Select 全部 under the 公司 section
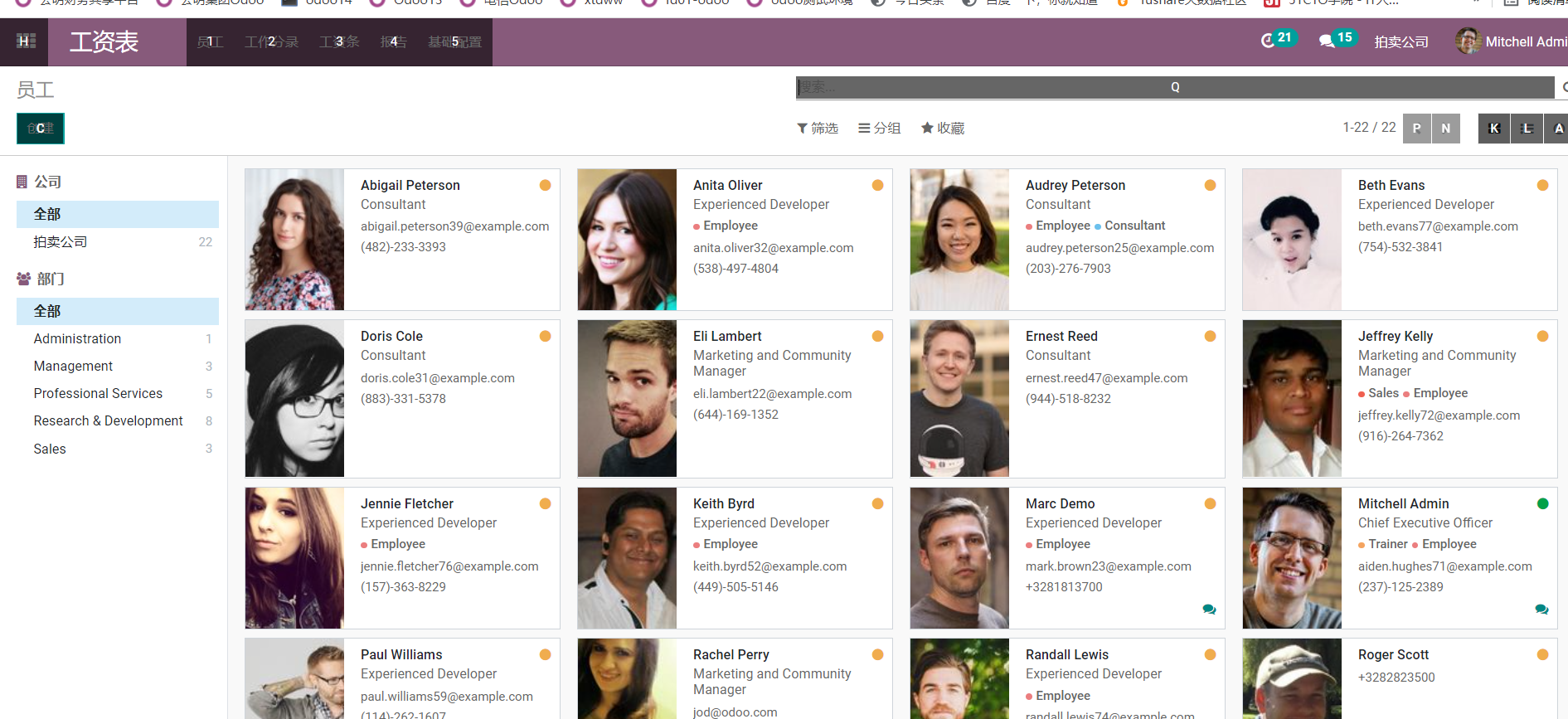This screenshot has height=719, width=1568. click(118, 214)
